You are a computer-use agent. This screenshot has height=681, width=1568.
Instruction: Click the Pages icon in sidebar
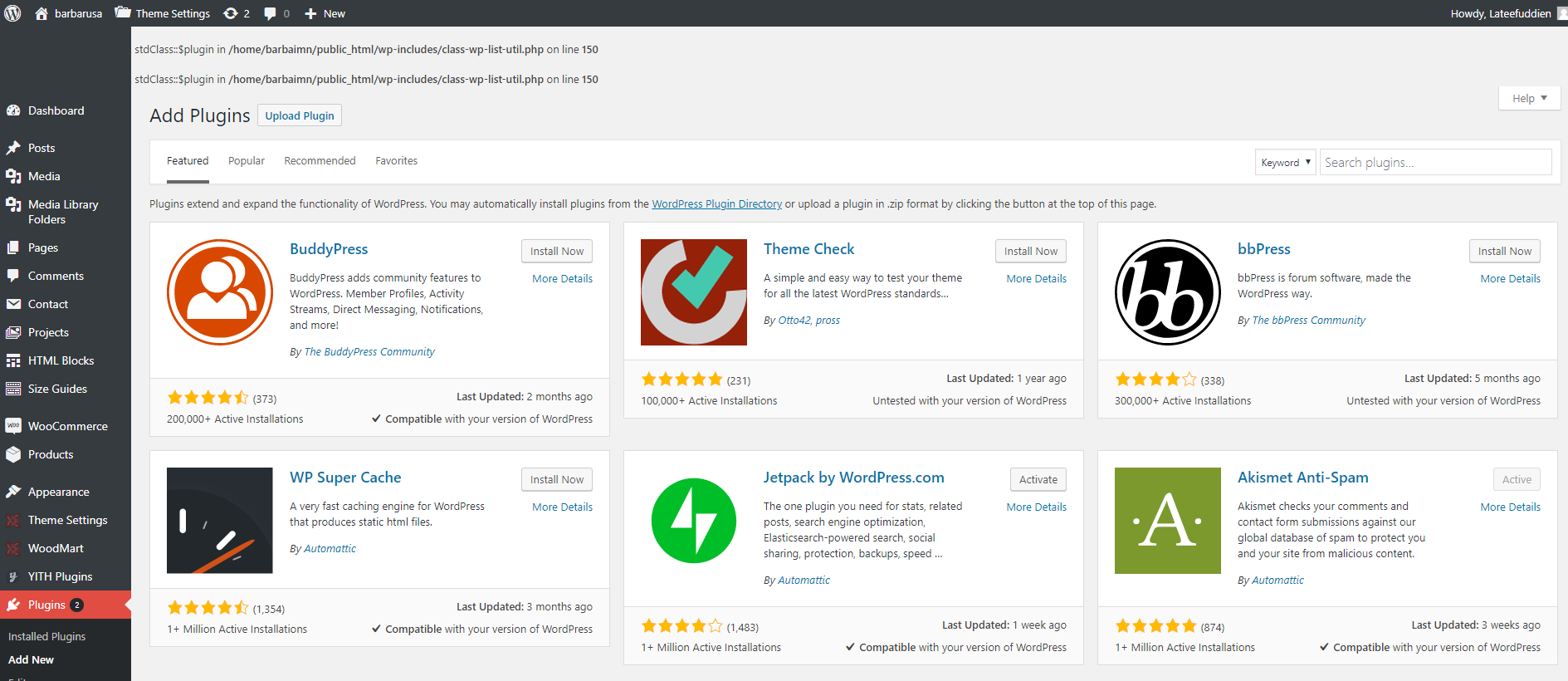[13, 247]
